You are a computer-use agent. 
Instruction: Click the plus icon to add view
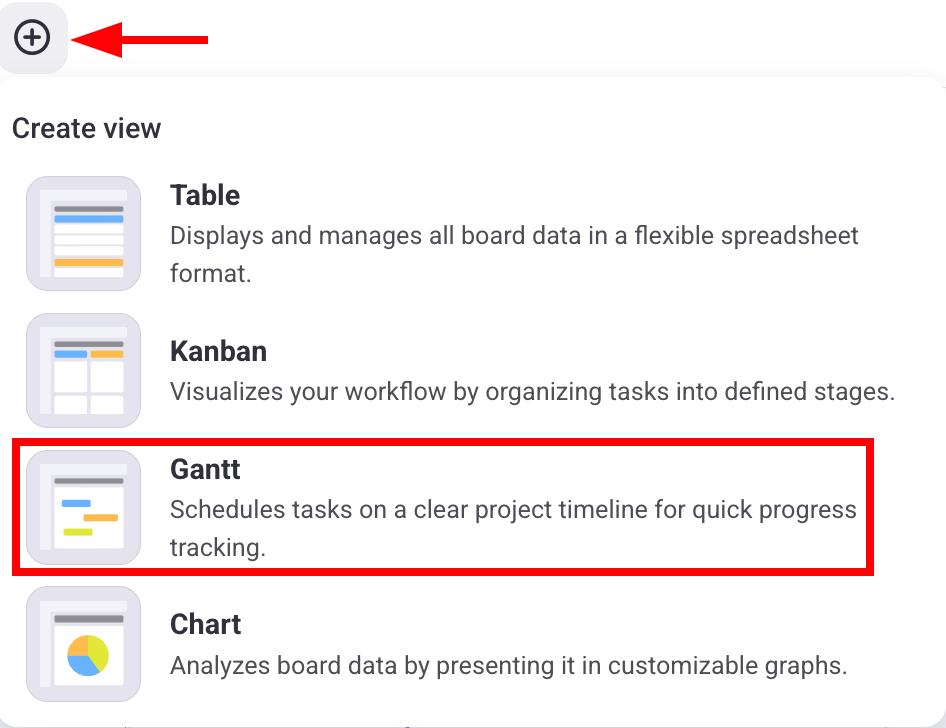pyautogui.click(x=32, y=38)
